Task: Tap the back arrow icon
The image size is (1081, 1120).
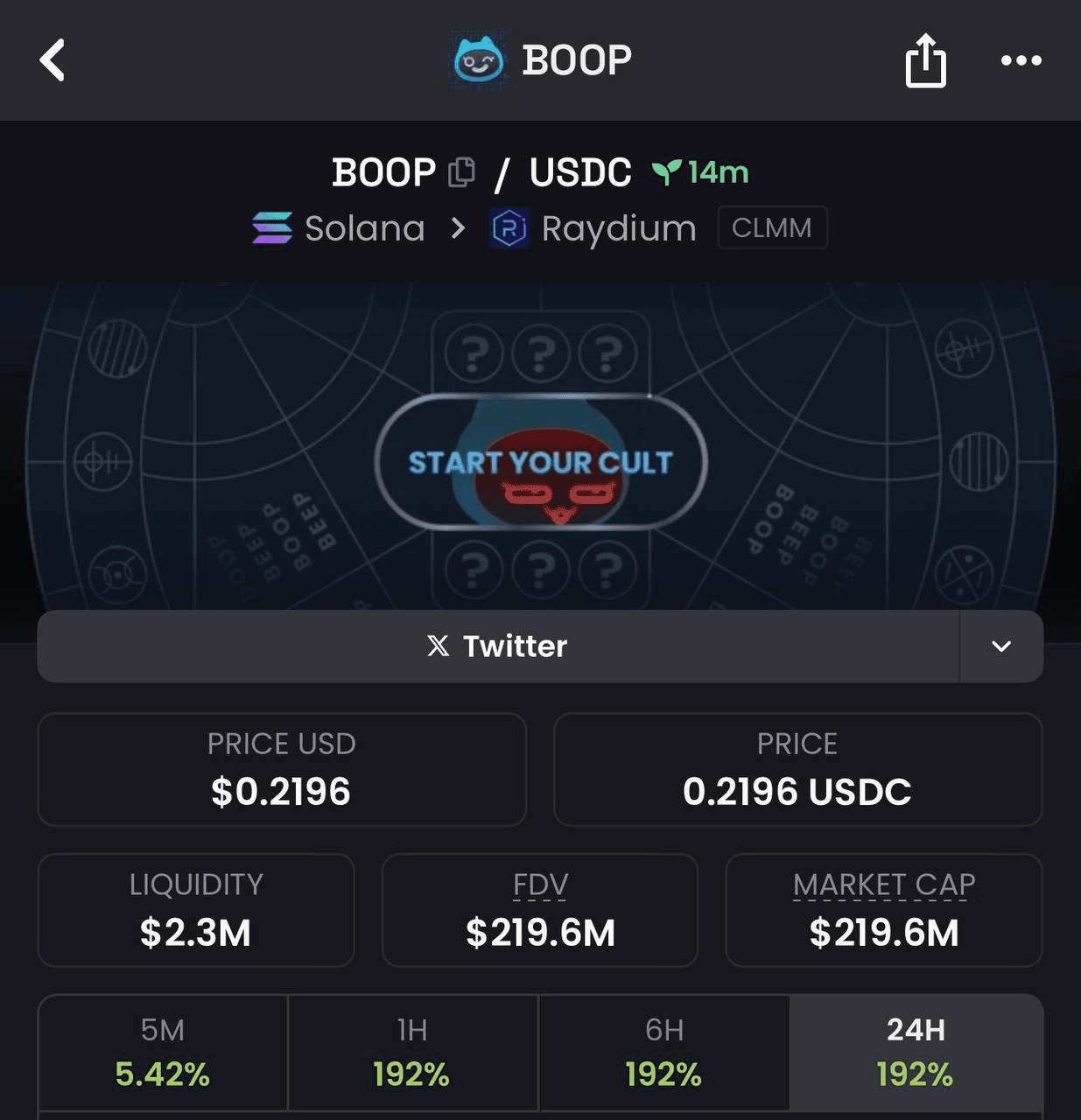Action: 53,60
